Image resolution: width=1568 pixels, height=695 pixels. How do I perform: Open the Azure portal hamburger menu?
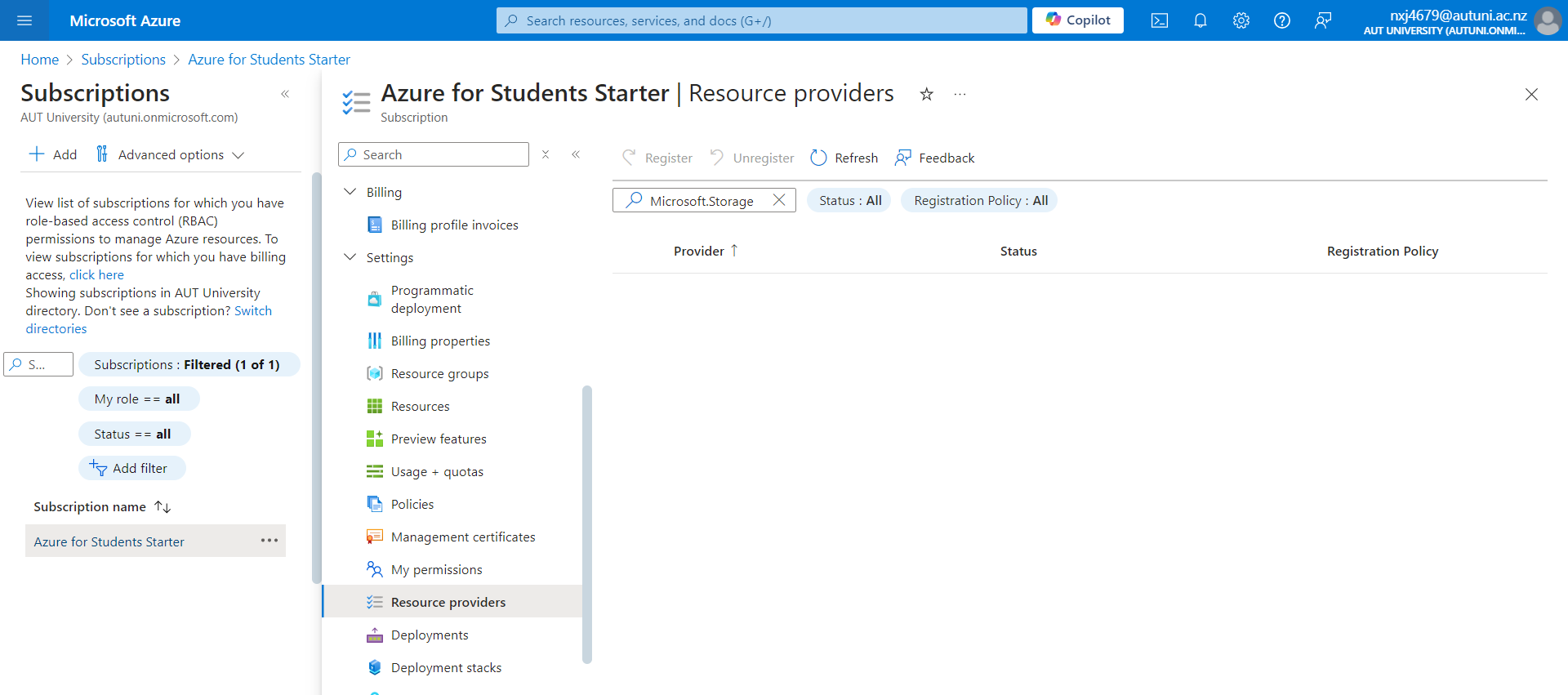(24, 20)
